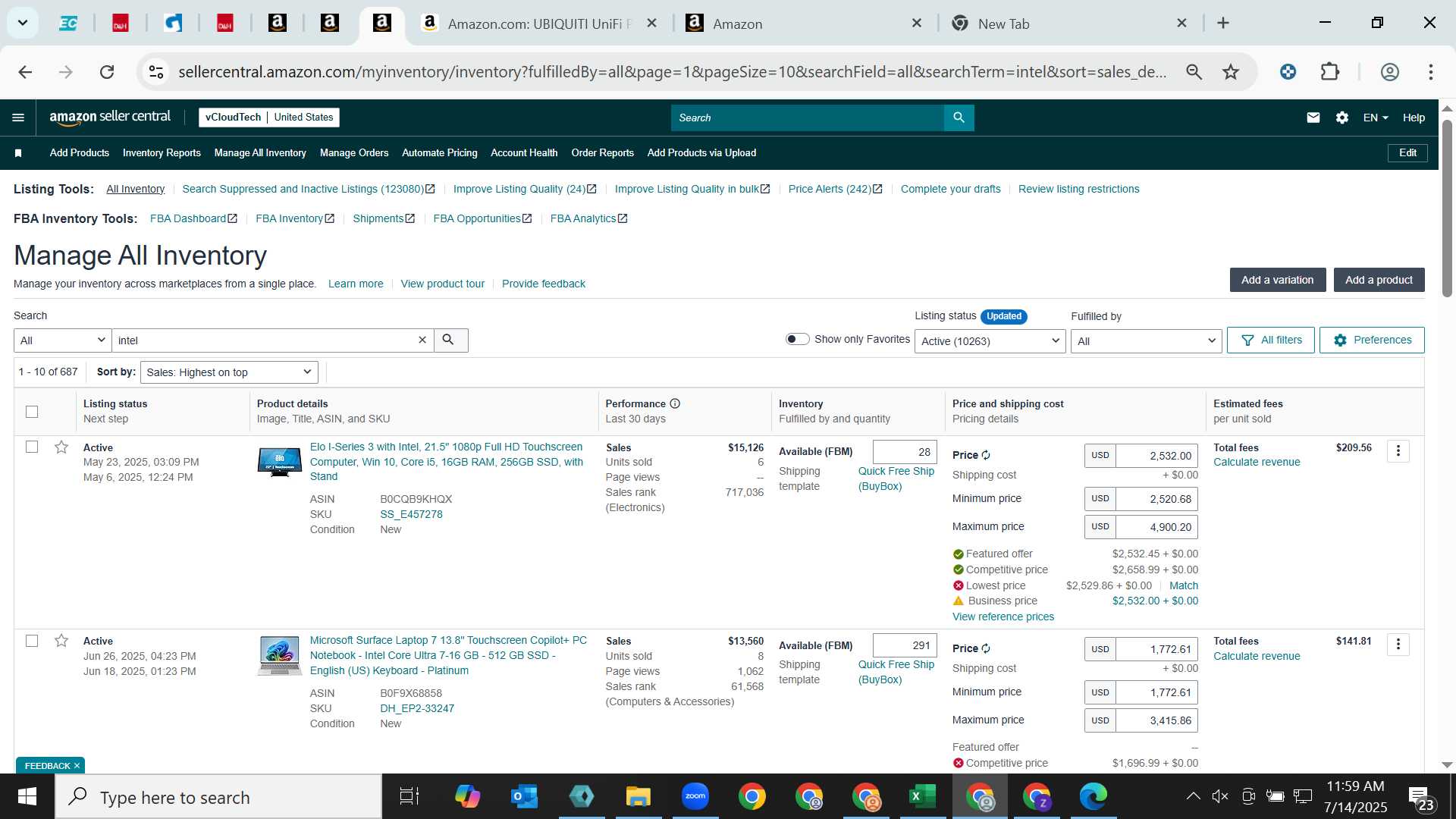1456x819 pixels.
Task: Show hidden system tray icons
Action: 1193,796
